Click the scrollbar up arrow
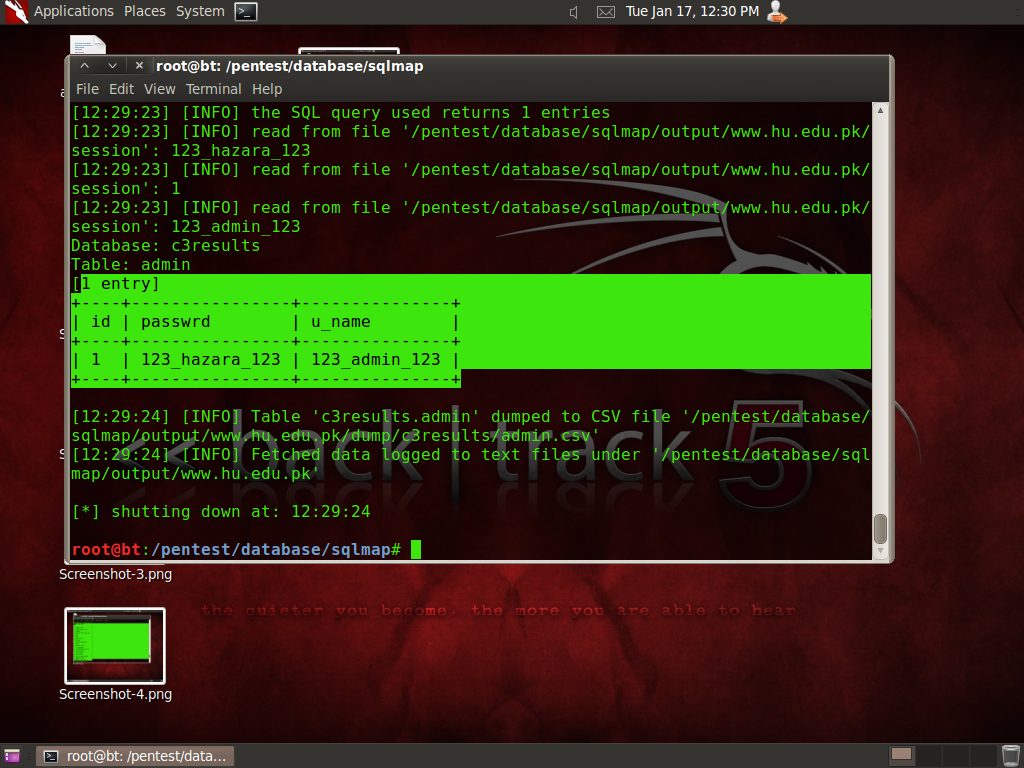This screenshot has height=768, width=1024. coord(880,110)
